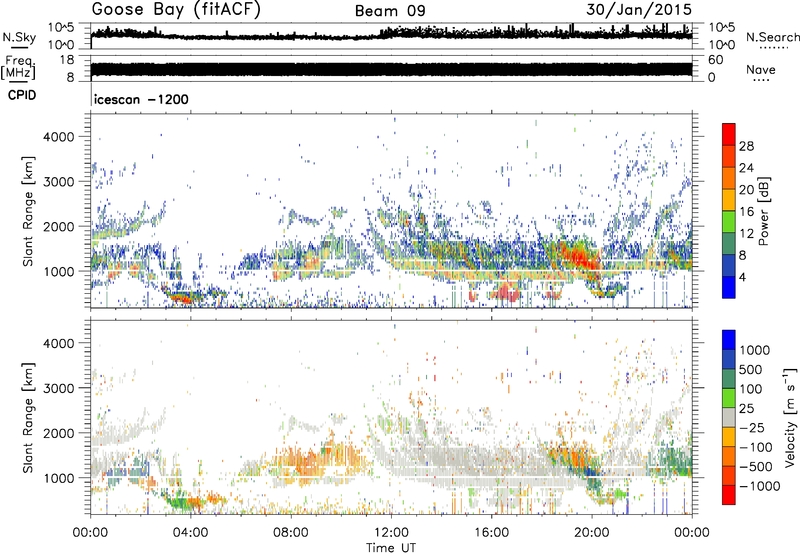Viewport: 800px width, 554px height.
Task: Click the date "30/Jan/2015"
Action: tap(639, 9)
